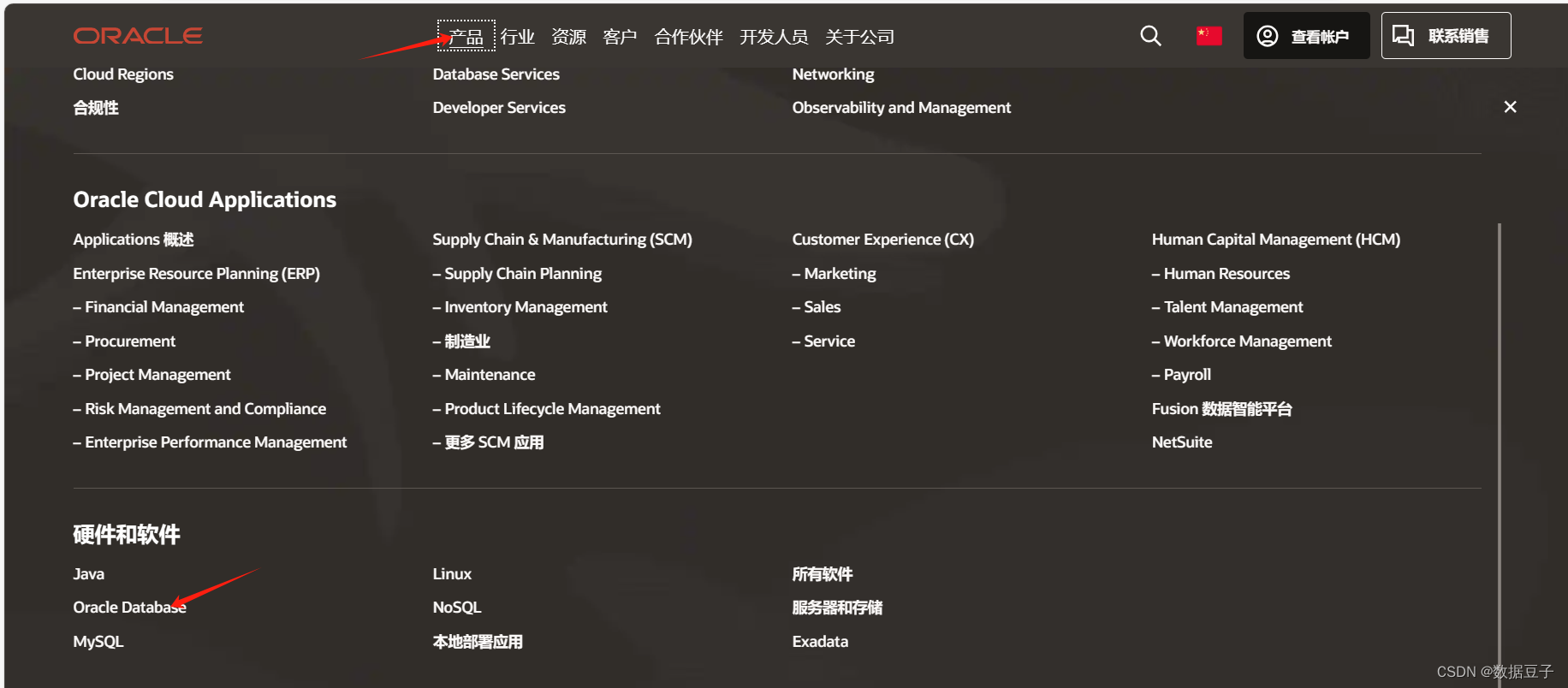Open the 关于公司 menu
This screenshot has width=1568, height=688.
(x=860, y=37)
